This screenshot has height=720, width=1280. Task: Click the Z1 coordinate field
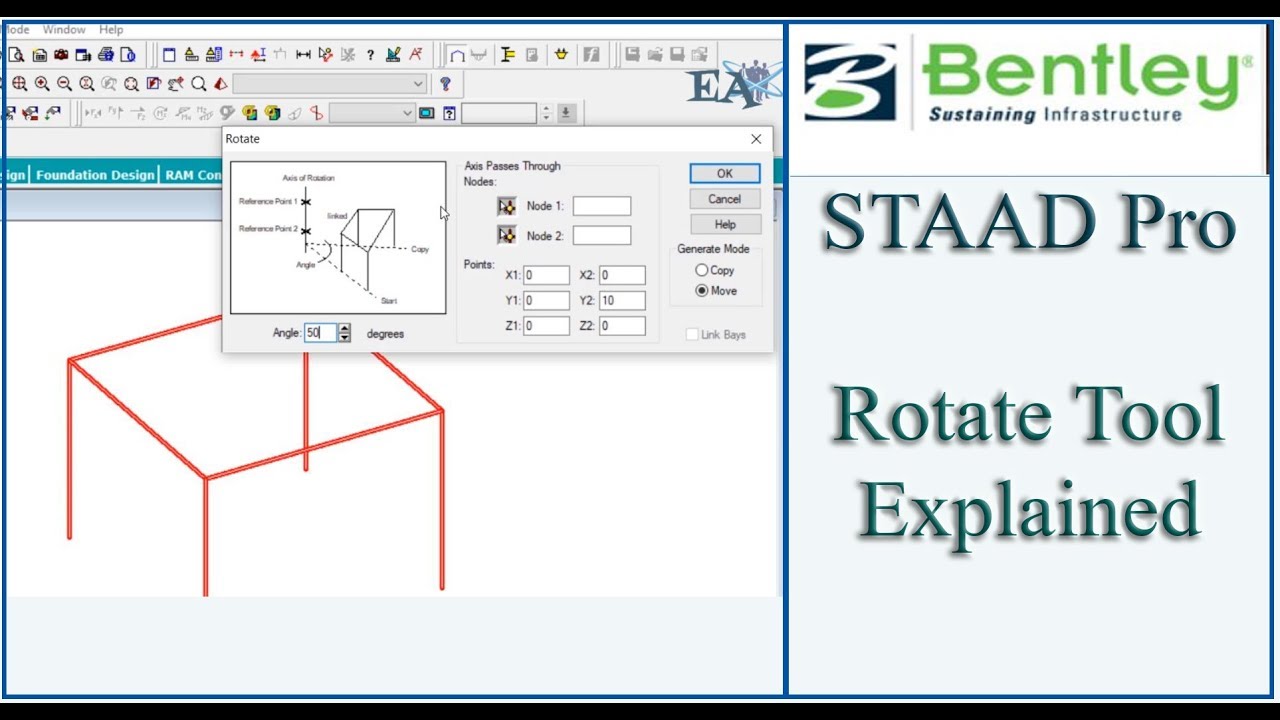pos(546,326)
